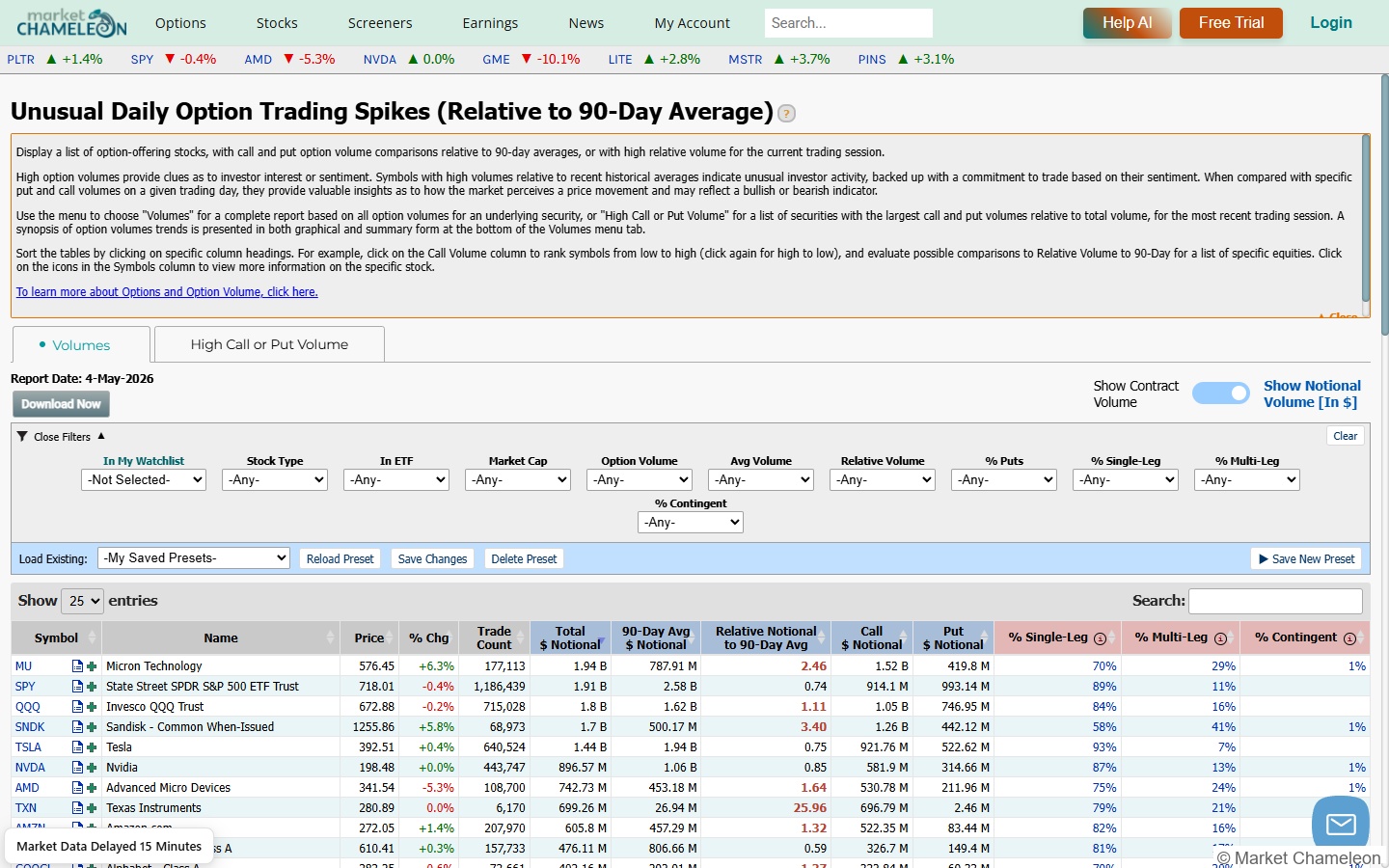This screenshot has width=1389, height=868.
Task: Open the % Multi-Leg filter dropdown
Action: 1247,479
